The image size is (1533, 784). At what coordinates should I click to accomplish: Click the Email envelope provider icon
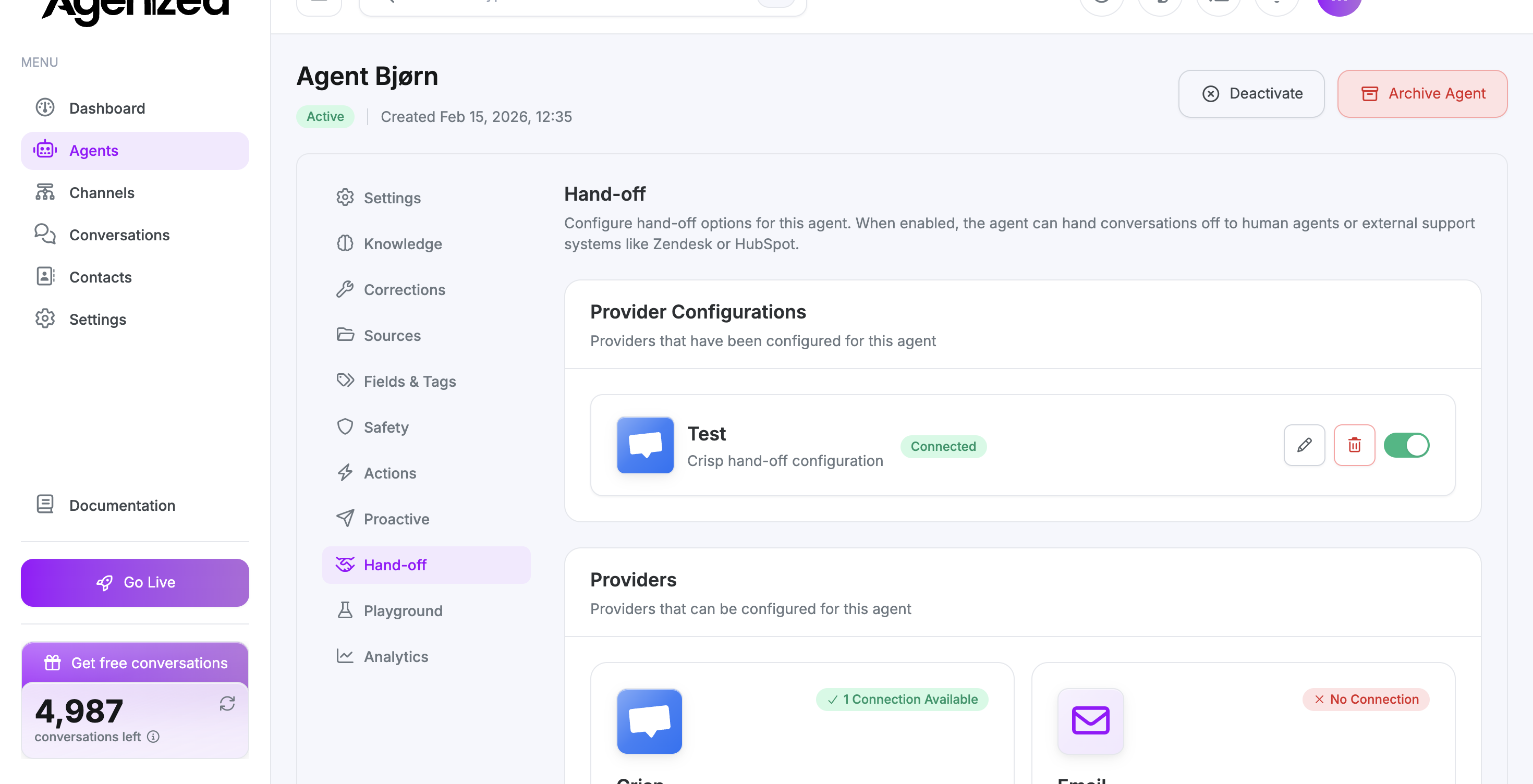tap(1090, 721)
